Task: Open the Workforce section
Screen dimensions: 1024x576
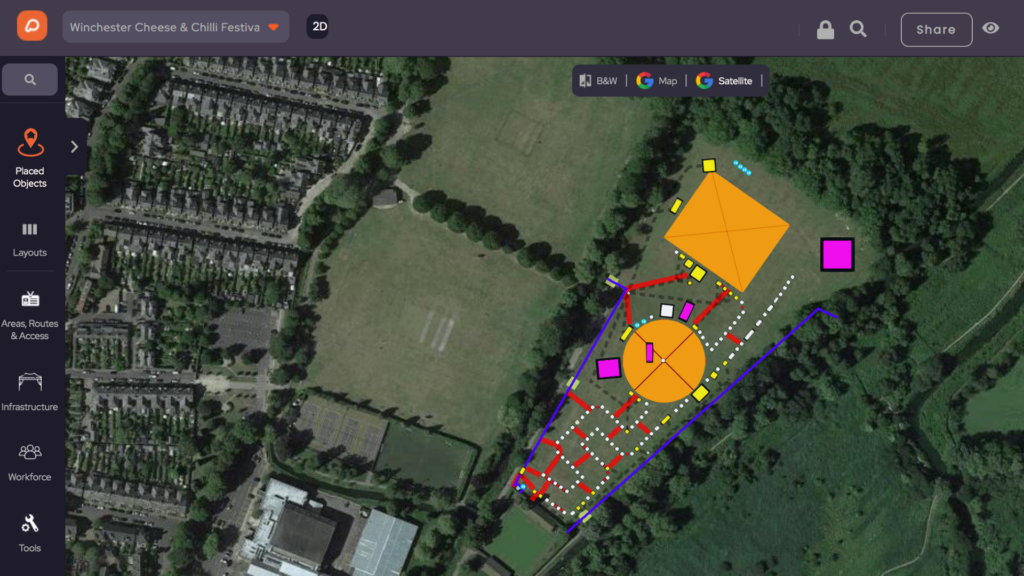Action: pos(29,462)
